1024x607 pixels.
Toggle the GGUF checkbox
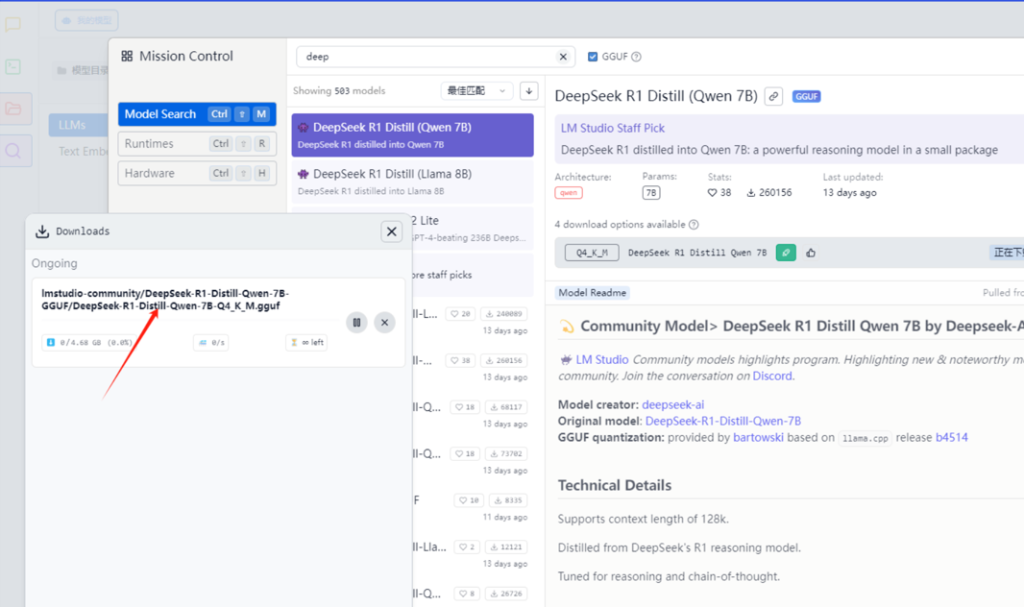point(592,57)
